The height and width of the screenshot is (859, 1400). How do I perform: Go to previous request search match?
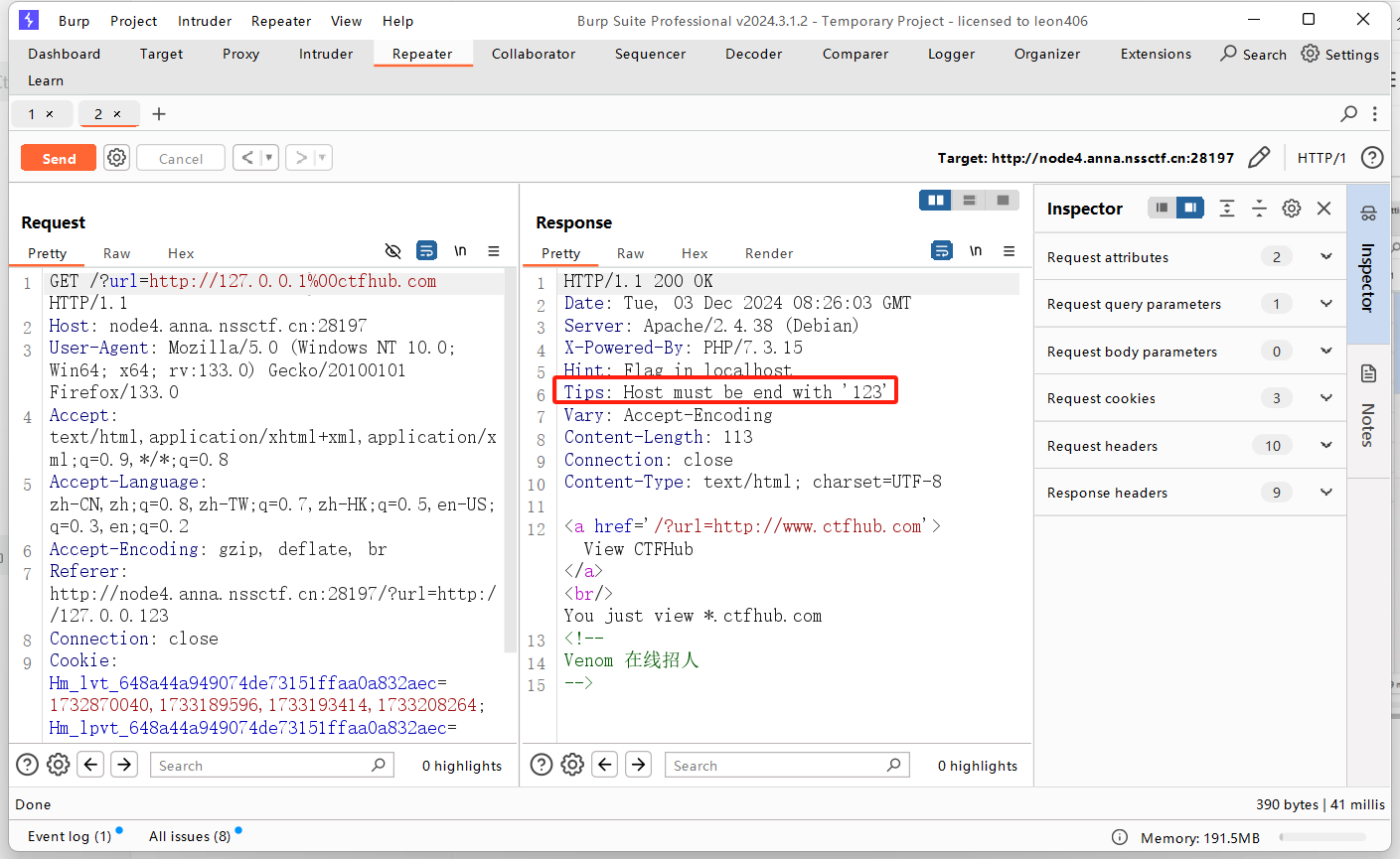91,765
